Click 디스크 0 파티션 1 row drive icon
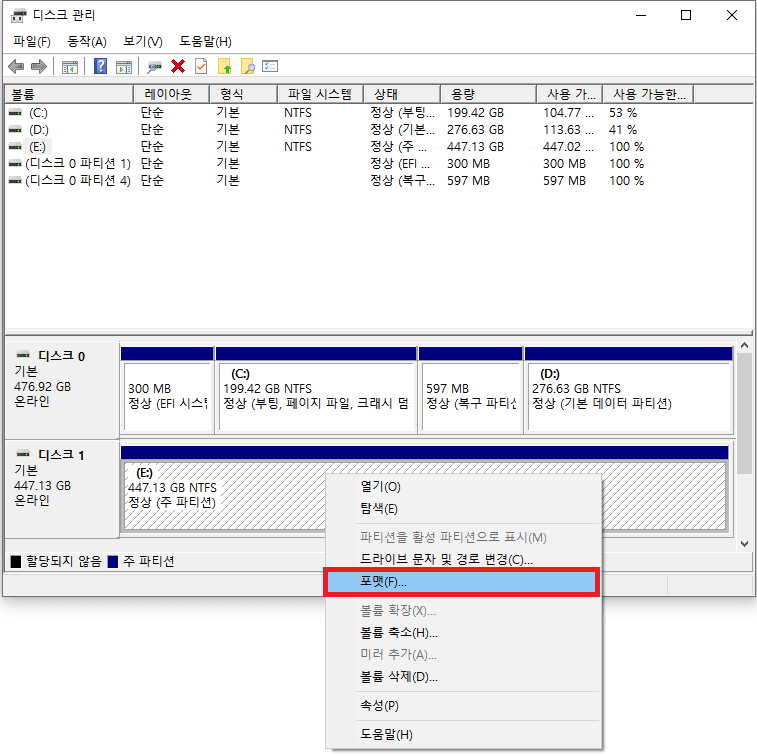 tap(15, 164)
